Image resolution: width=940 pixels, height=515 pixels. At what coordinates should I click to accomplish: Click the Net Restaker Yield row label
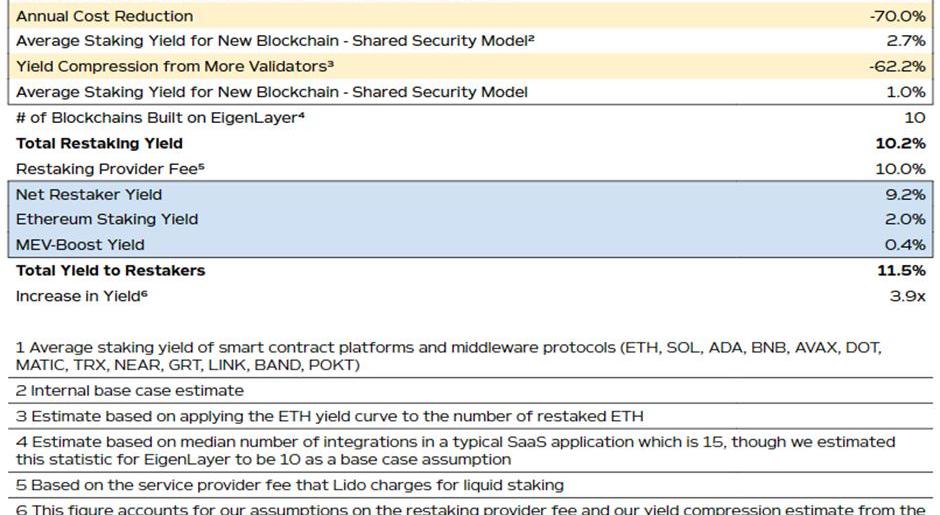pos(89,194)
